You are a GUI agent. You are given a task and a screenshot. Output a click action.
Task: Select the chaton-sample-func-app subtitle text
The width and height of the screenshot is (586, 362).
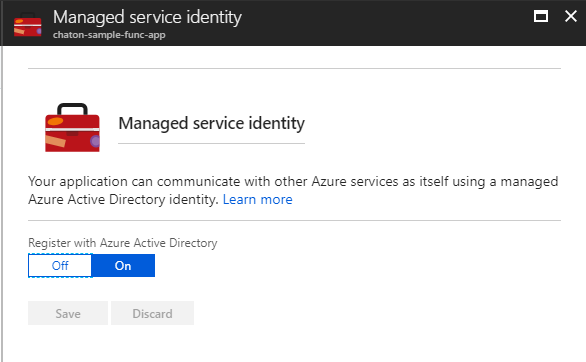[x=109, y=35]
